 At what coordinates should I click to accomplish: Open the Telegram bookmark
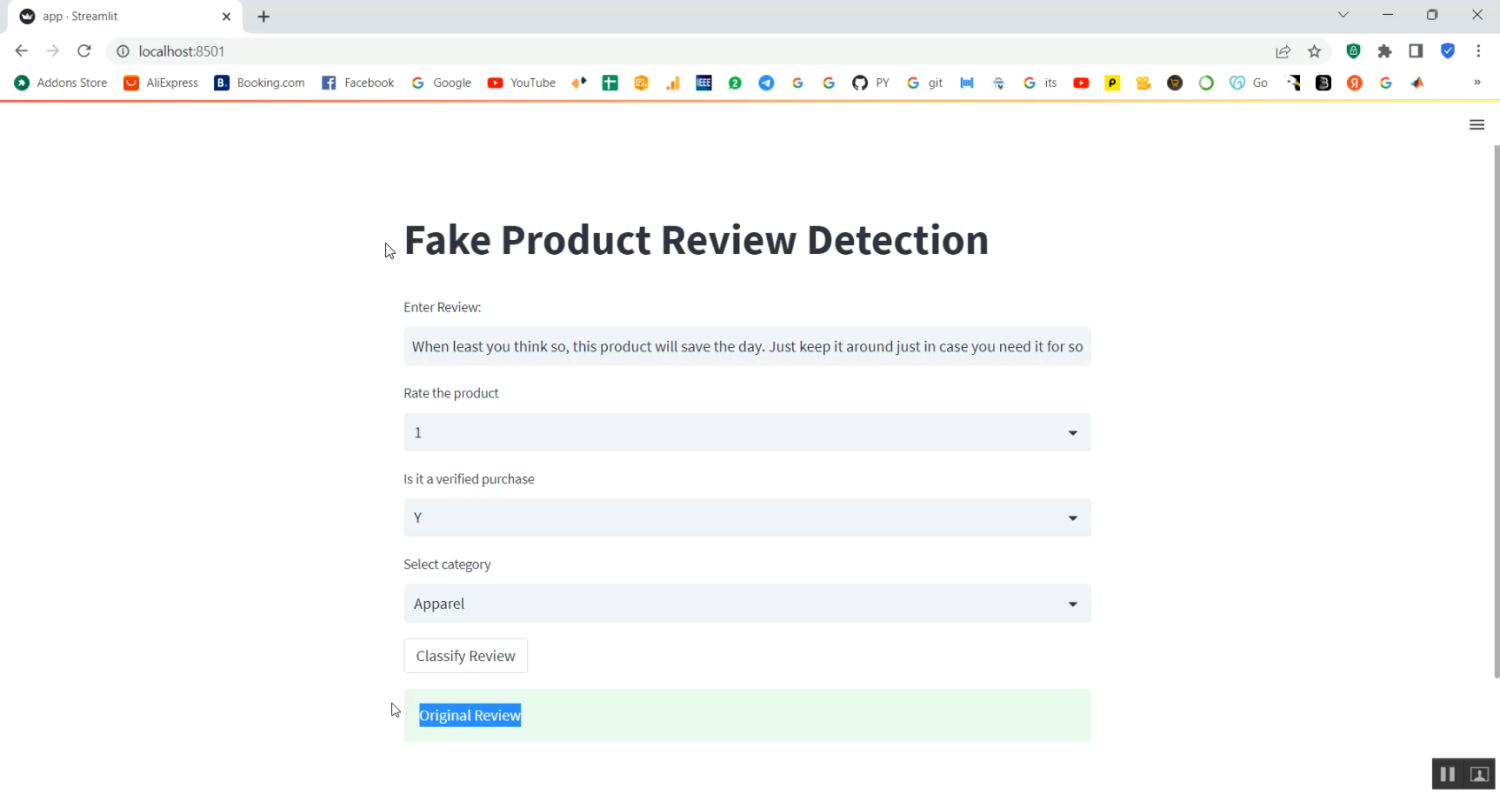click(765, 83)
